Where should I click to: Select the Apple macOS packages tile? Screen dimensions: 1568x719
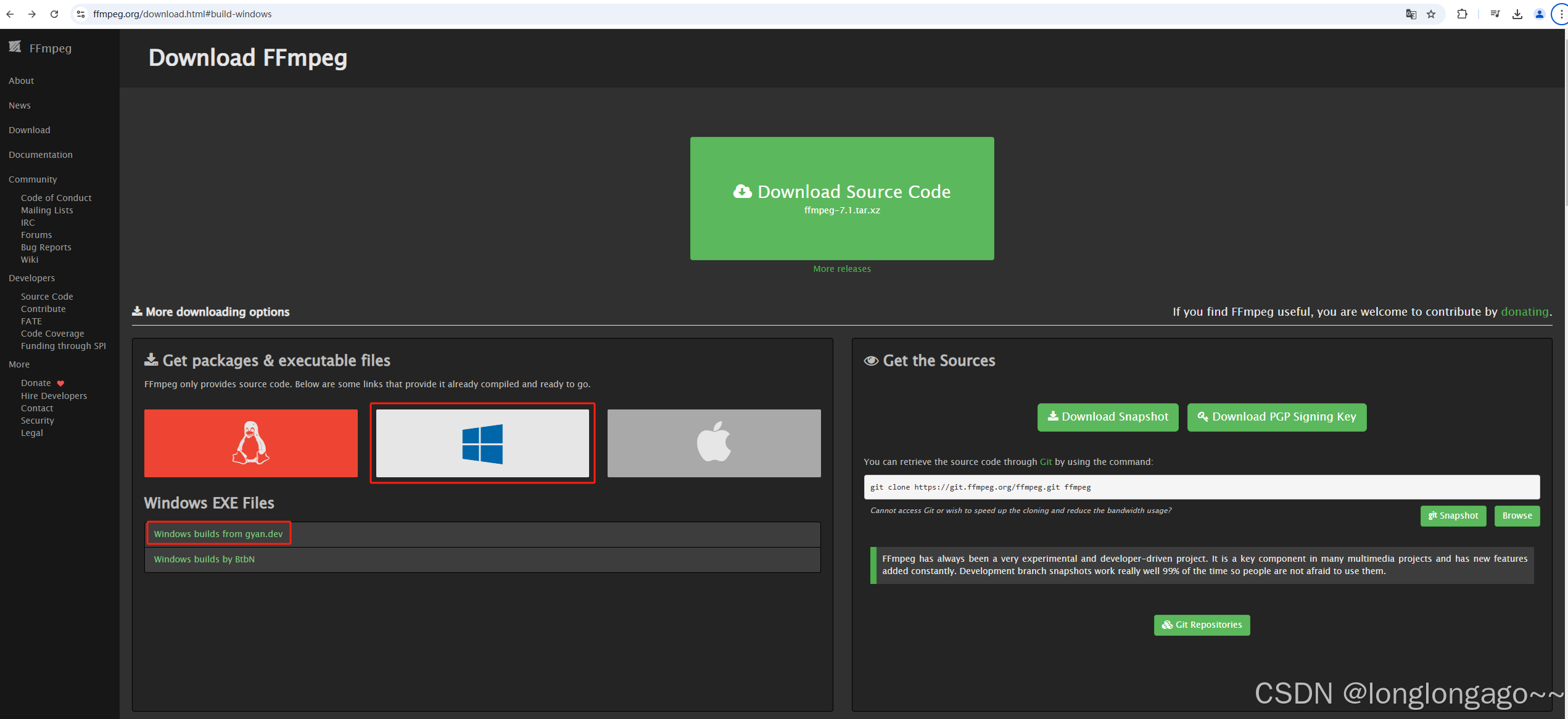coord(714,443)
